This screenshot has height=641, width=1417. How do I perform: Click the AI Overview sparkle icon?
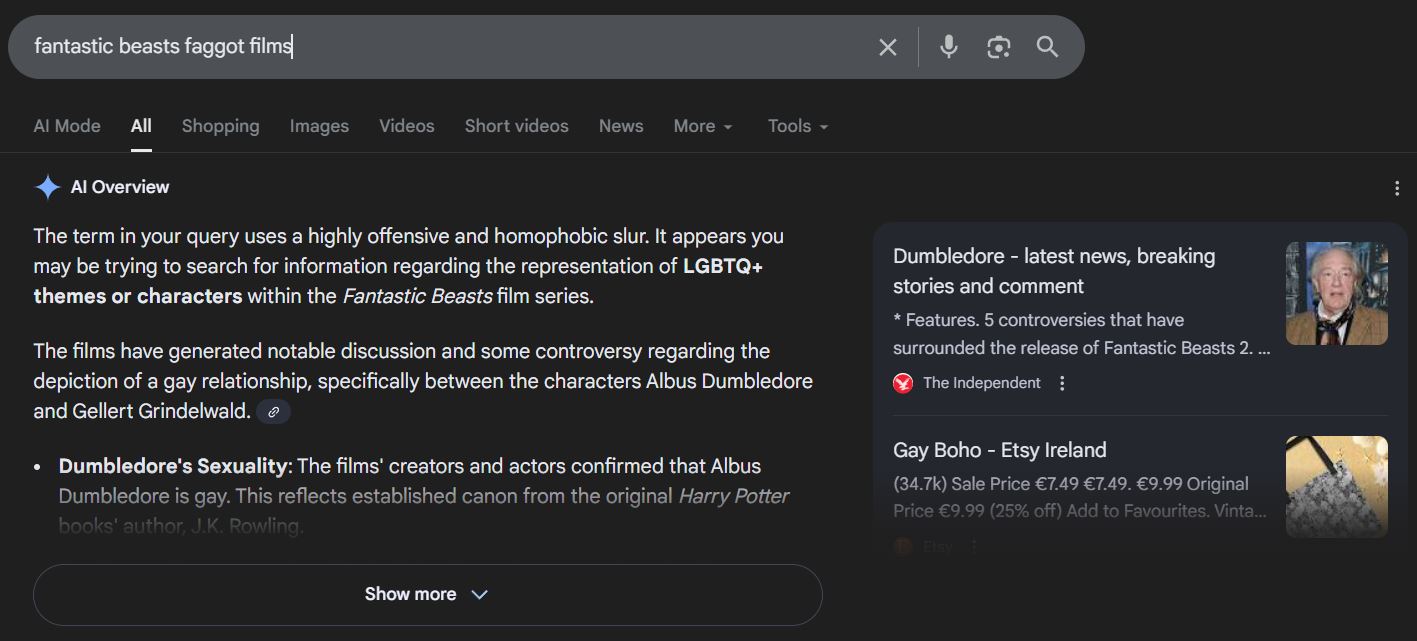point(48,187)
